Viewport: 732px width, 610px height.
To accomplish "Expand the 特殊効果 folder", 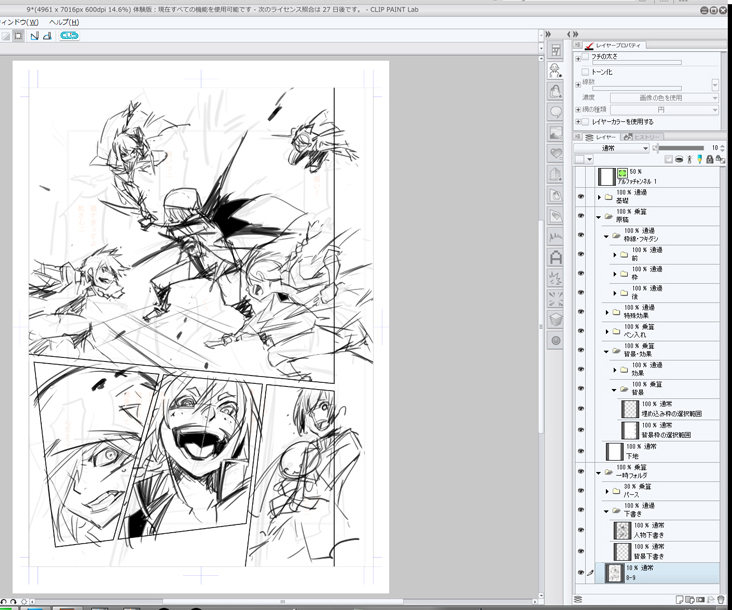I will pos(607,312).
